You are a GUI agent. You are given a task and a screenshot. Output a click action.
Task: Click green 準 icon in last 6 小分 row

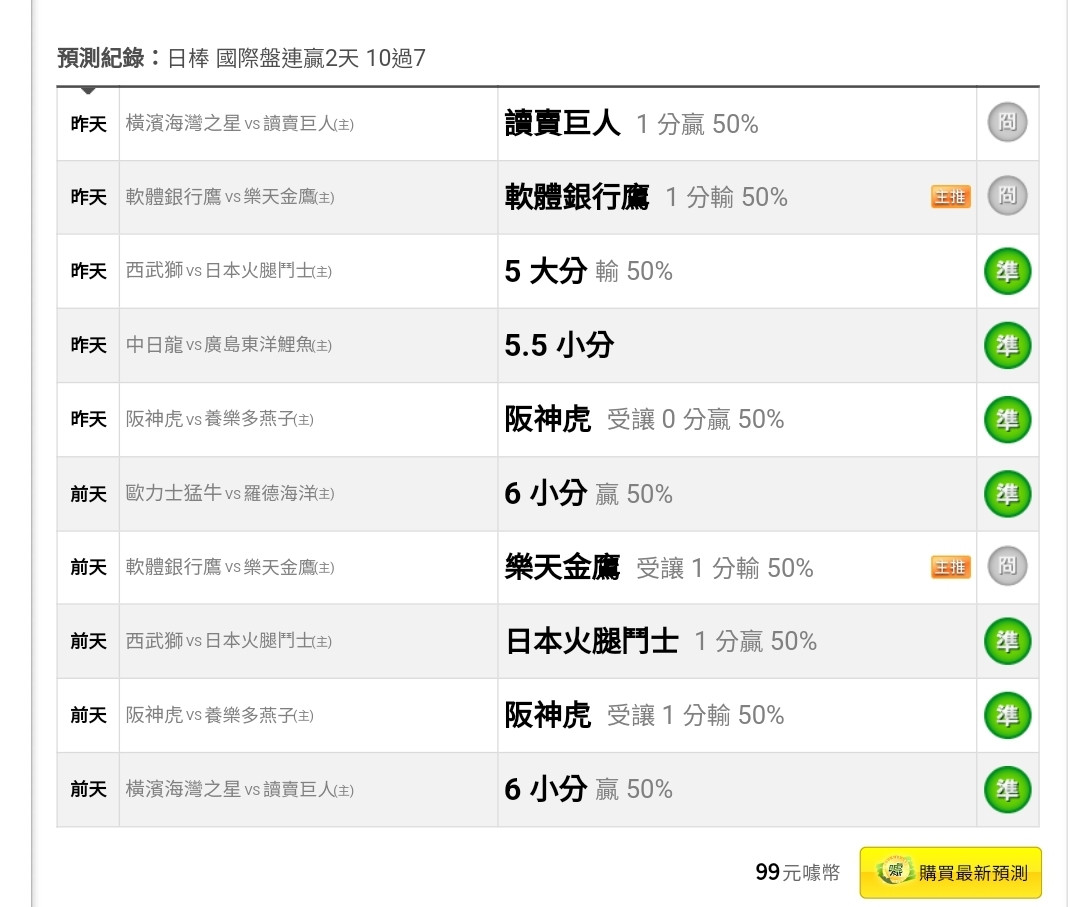click(1007, 789)
